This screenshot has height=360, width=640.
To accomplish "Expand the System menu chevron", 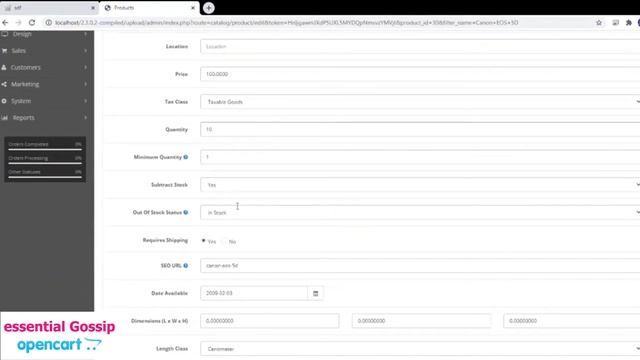I will pyautogui.click(x=86, y=101).
